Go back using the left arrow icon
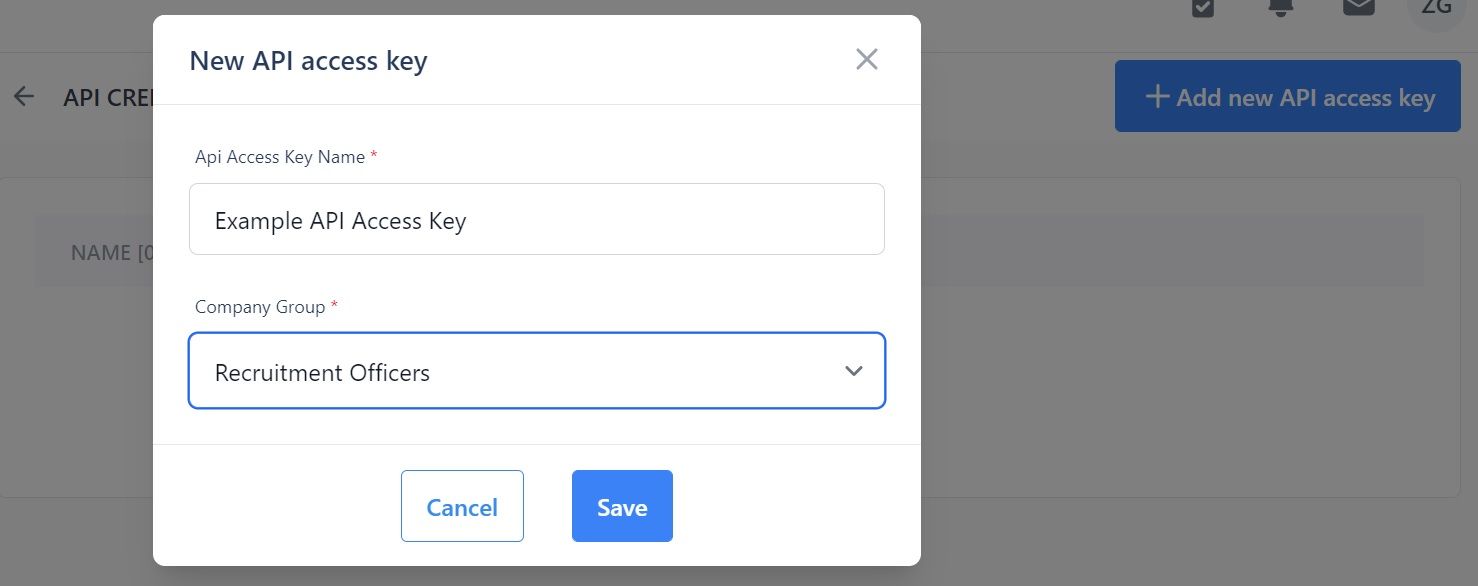1478x586 pixels. 24,97
